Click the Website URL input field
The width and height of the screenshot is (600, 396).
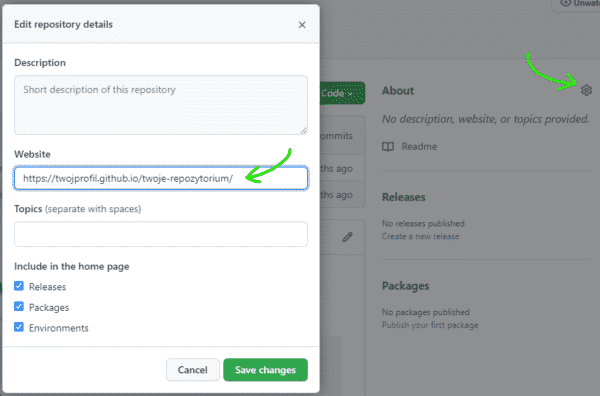(161, 178)
